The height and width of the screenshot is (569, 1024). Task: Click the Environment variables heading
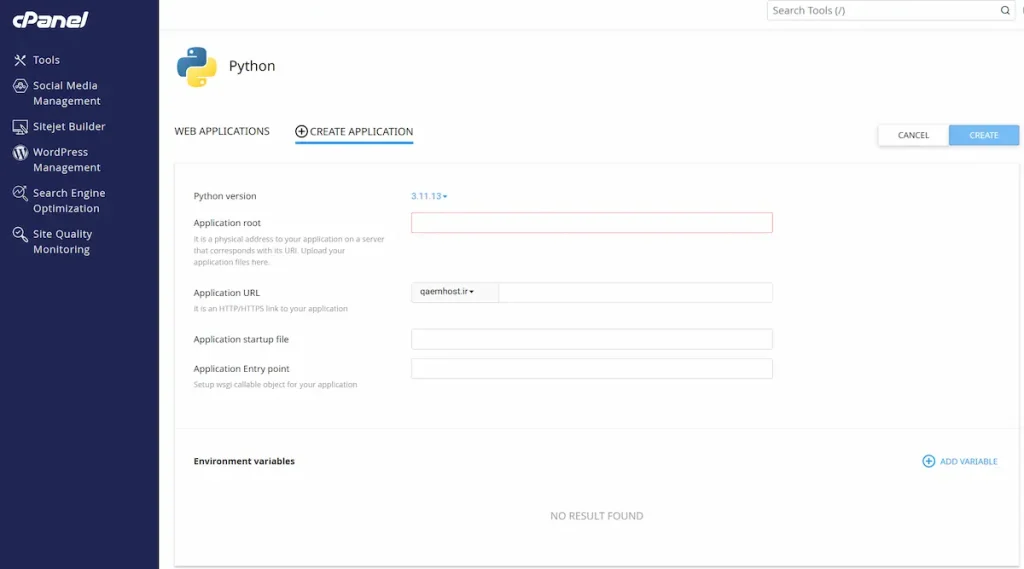(x=244, y=461)
